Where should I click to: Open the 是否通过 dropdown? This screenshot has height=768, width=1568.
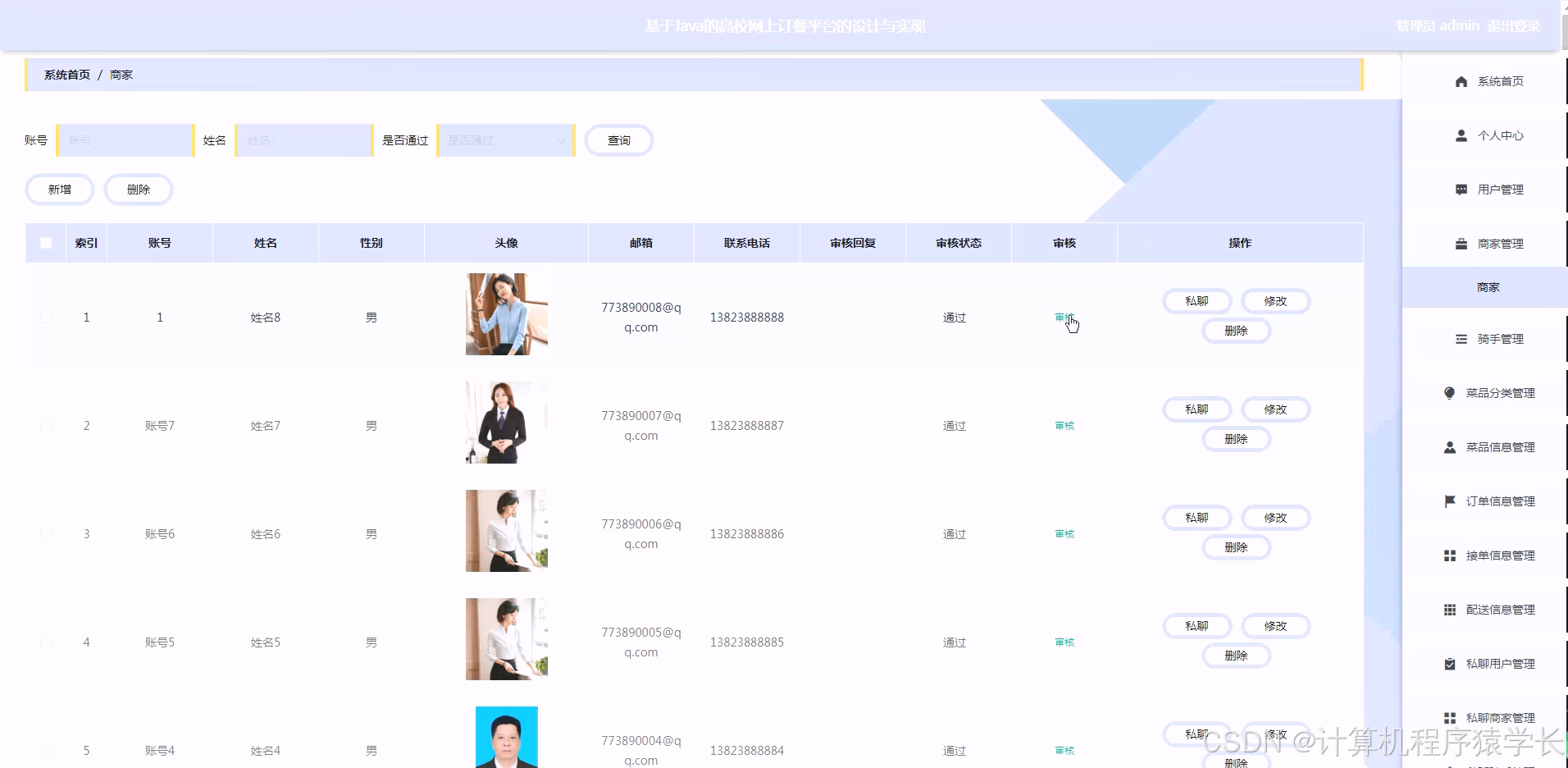click(x=504, y=140)
